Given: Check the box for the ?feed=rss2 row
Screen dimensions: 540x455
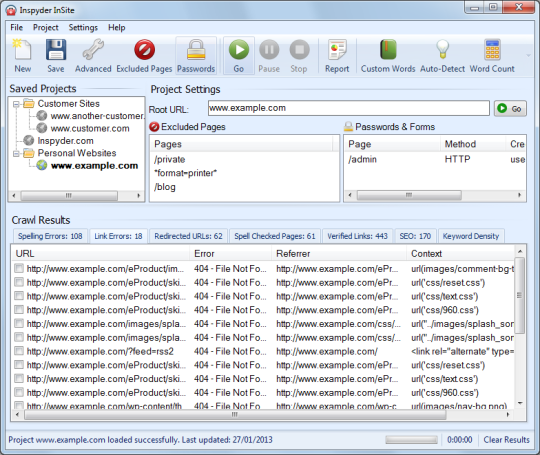Looking at the screenshot, I should [19, 351].
